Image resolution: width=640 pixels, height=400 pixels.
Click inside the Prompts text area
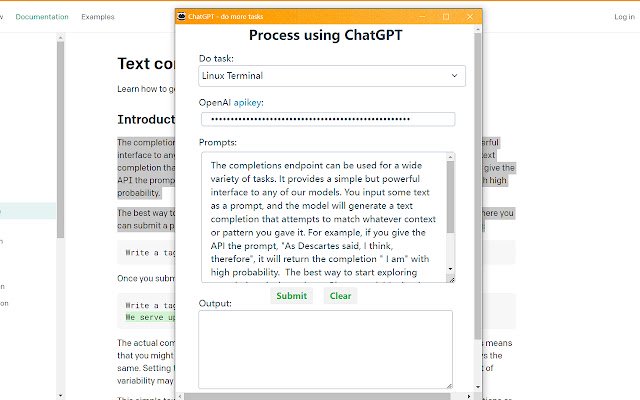(x=324, y=217)
